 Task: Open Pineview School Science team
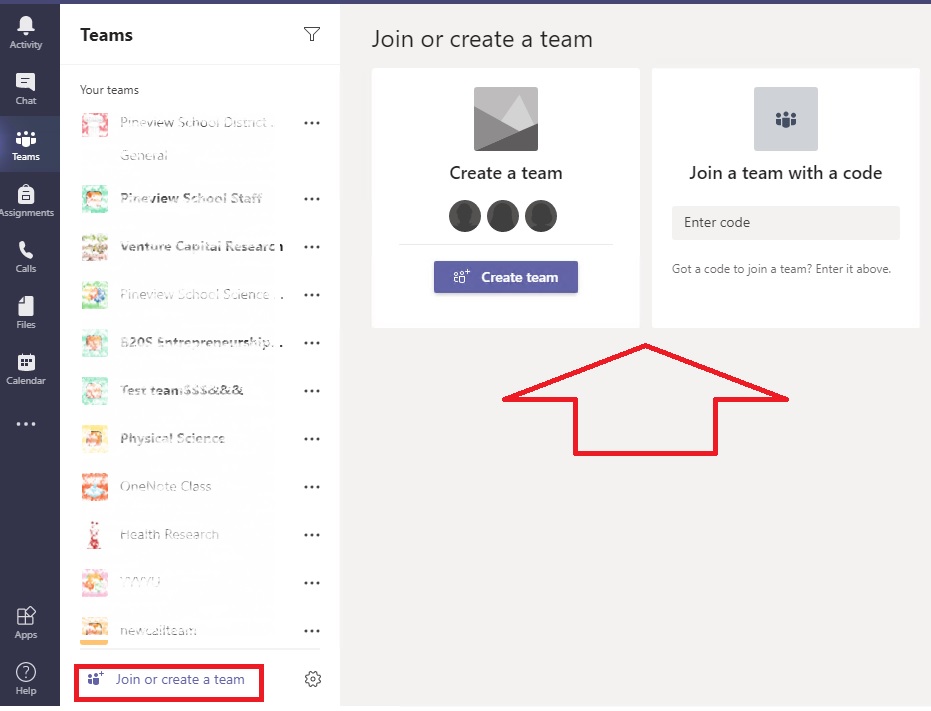[x=202, y=295]
